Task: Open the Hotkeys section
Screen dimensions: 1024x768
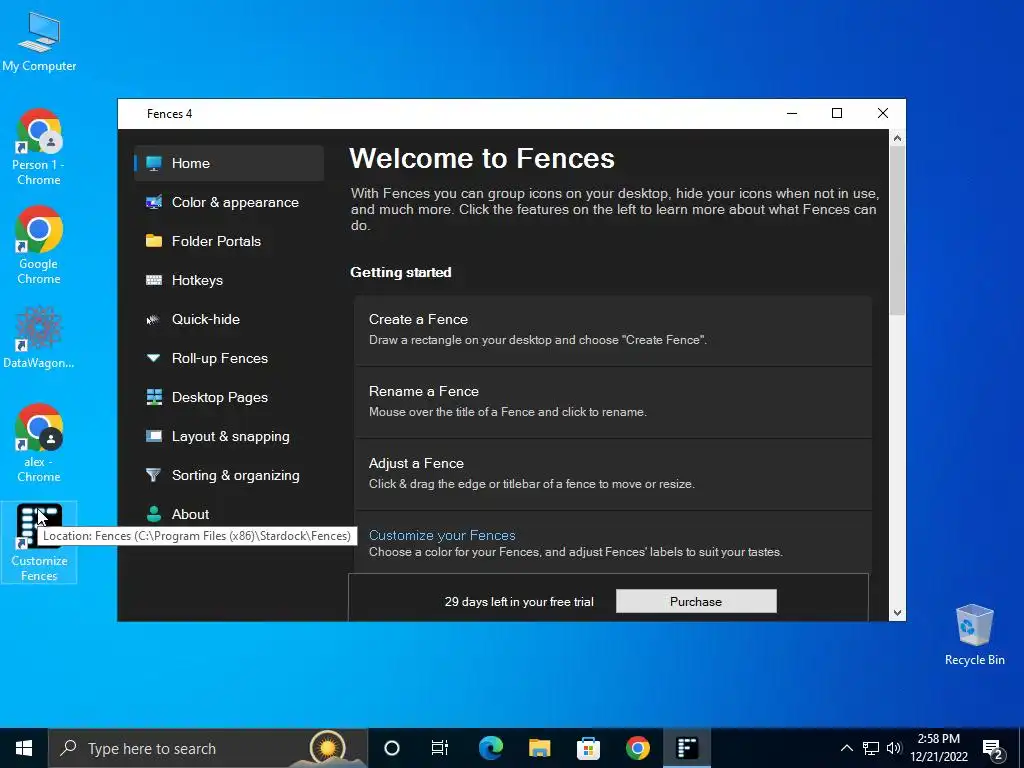Action: point(229,280)
